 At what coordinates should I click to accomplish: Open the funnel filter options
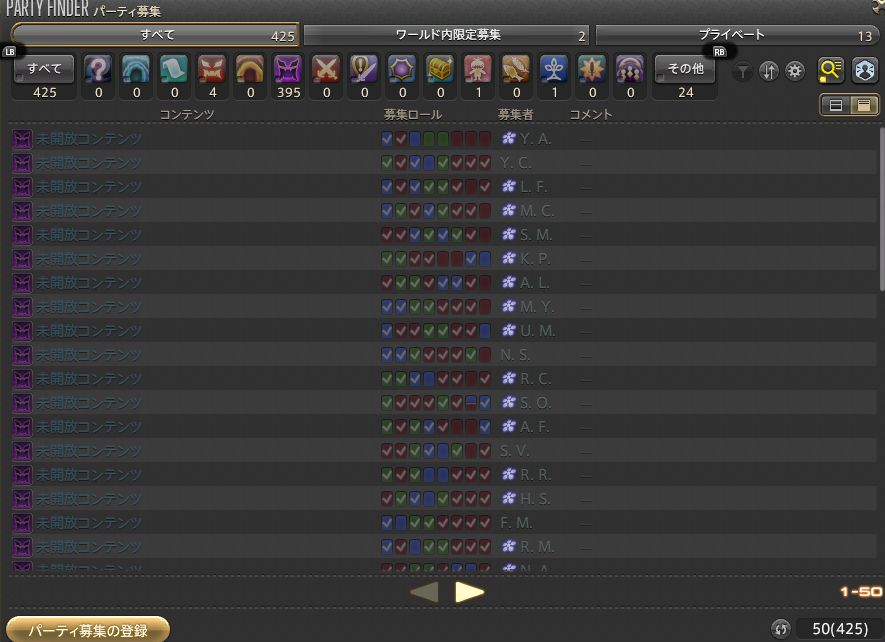point(743,71)
